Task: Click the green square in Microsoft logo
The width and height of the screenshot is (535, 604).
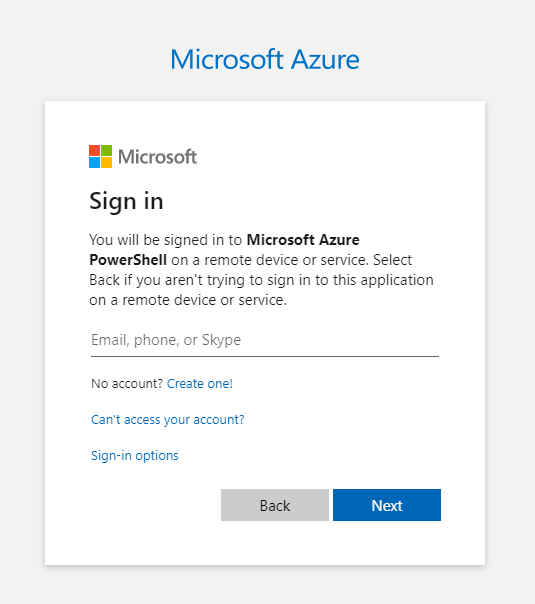Action: 107,150
